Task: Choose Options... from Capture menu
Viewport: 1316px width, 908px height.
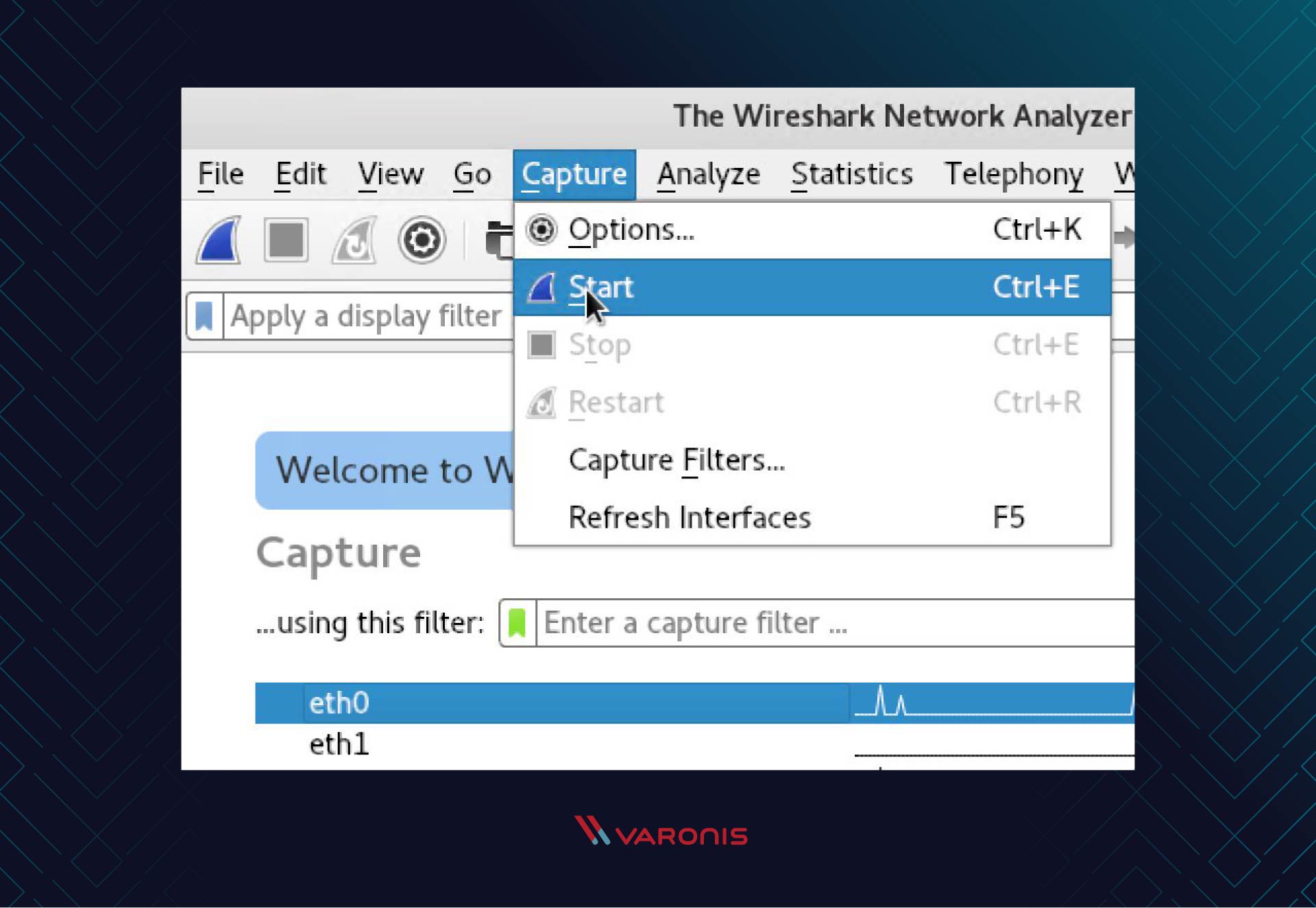Action: 812,230
